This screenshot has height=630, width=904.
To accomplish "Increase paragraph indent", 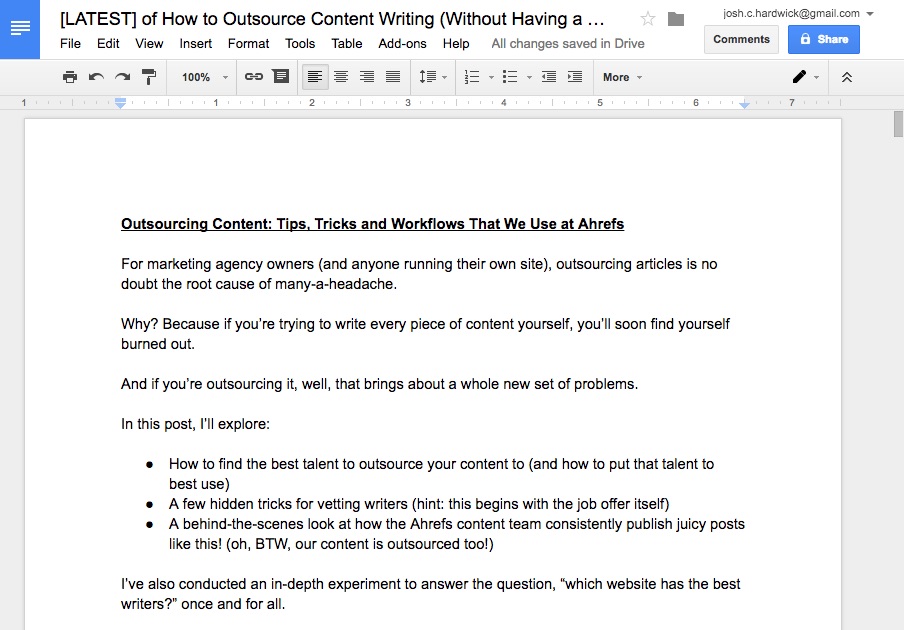I will 575,77.
